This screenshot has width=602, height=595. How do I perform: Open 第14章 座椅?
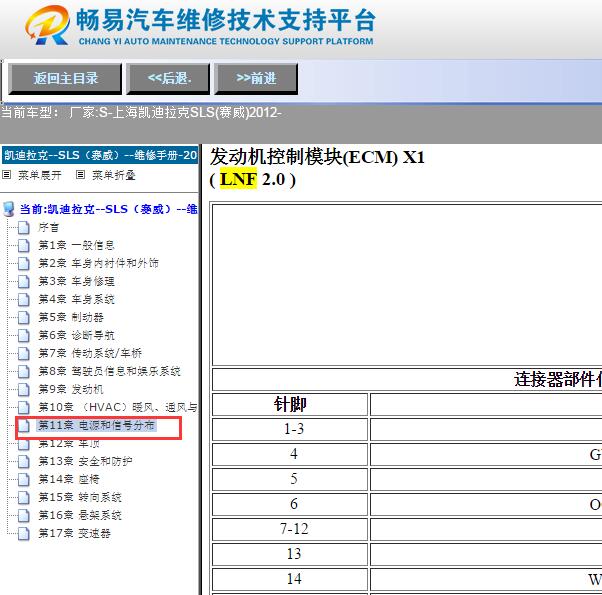click(x=68, y=479)
